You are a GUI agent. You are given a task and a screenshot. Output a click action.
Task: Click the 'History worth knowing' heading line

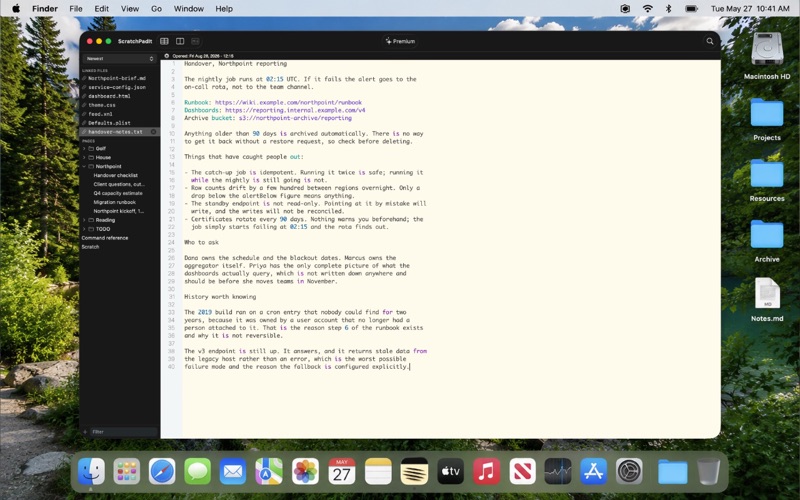220,296
